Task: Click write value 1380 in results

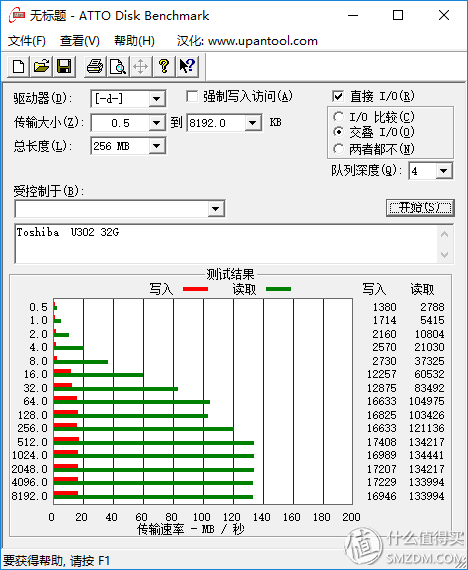Action: coord(384,307)
